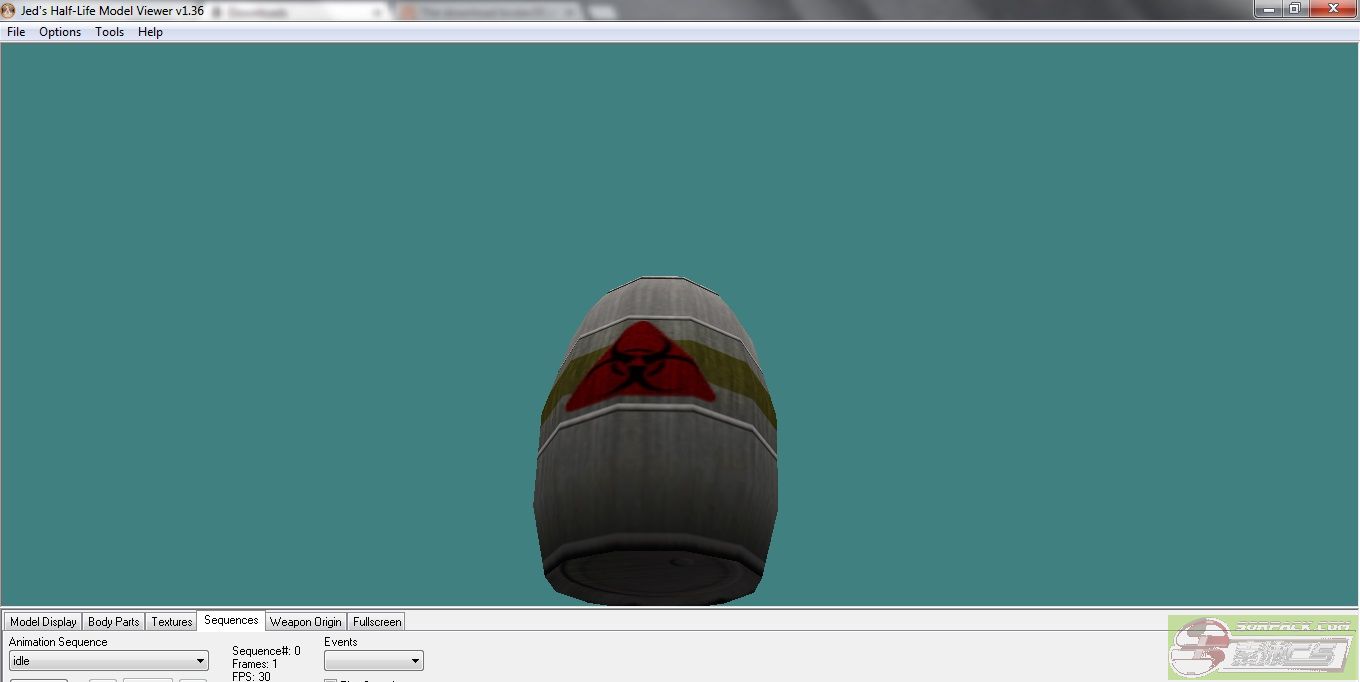Go to the Weapon Origin tab

tap(306, 622)
